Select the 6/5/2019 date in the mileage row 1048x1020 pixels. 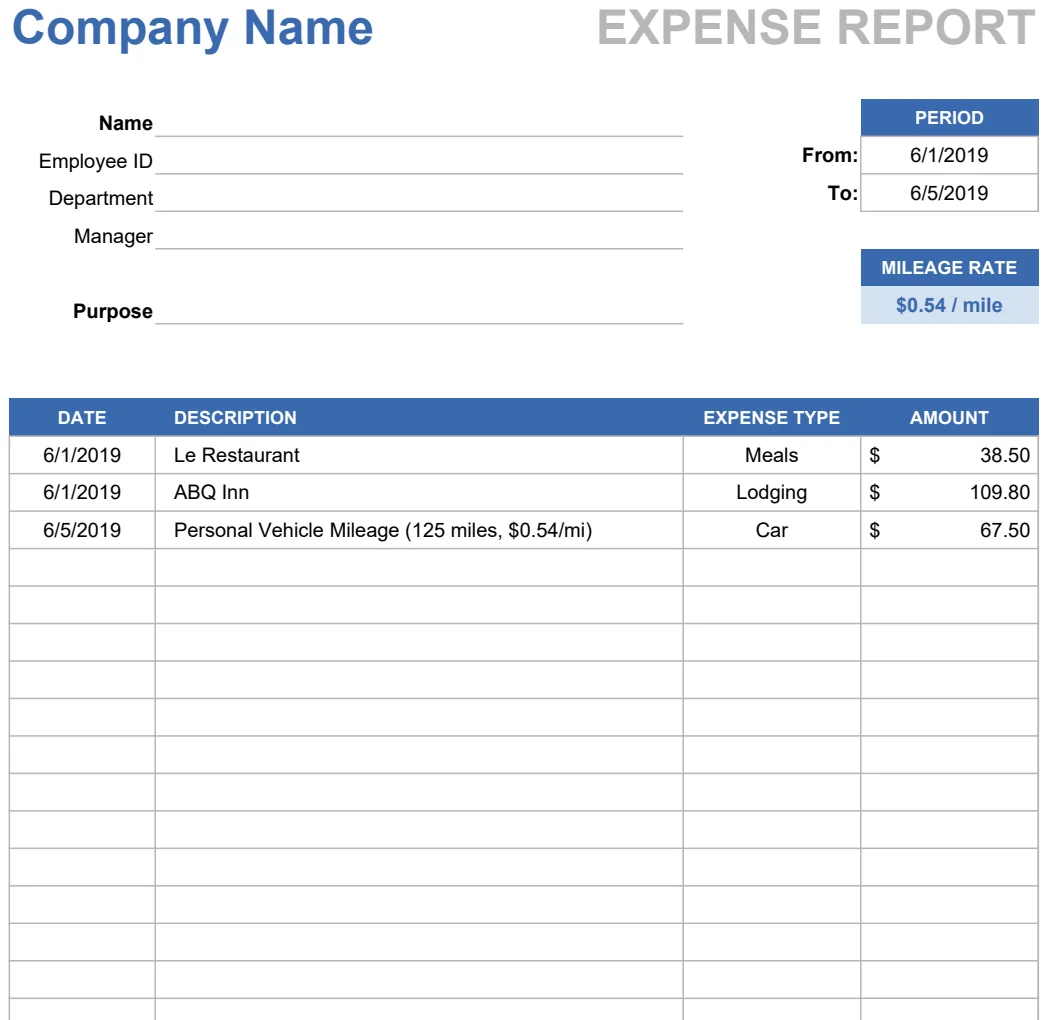82,530
